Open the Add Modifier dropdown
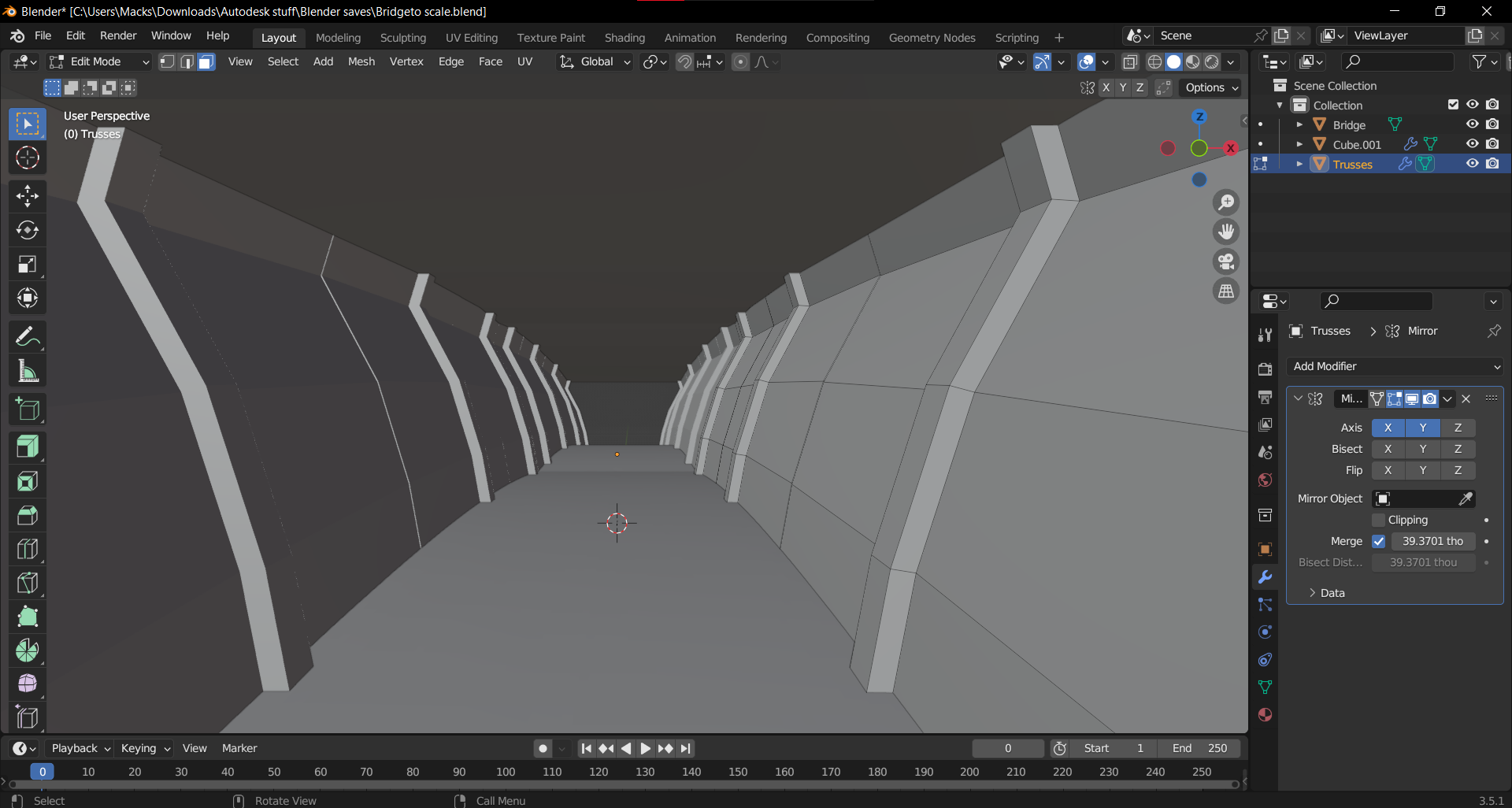Screen dimensions: 1512x808 1395,366
